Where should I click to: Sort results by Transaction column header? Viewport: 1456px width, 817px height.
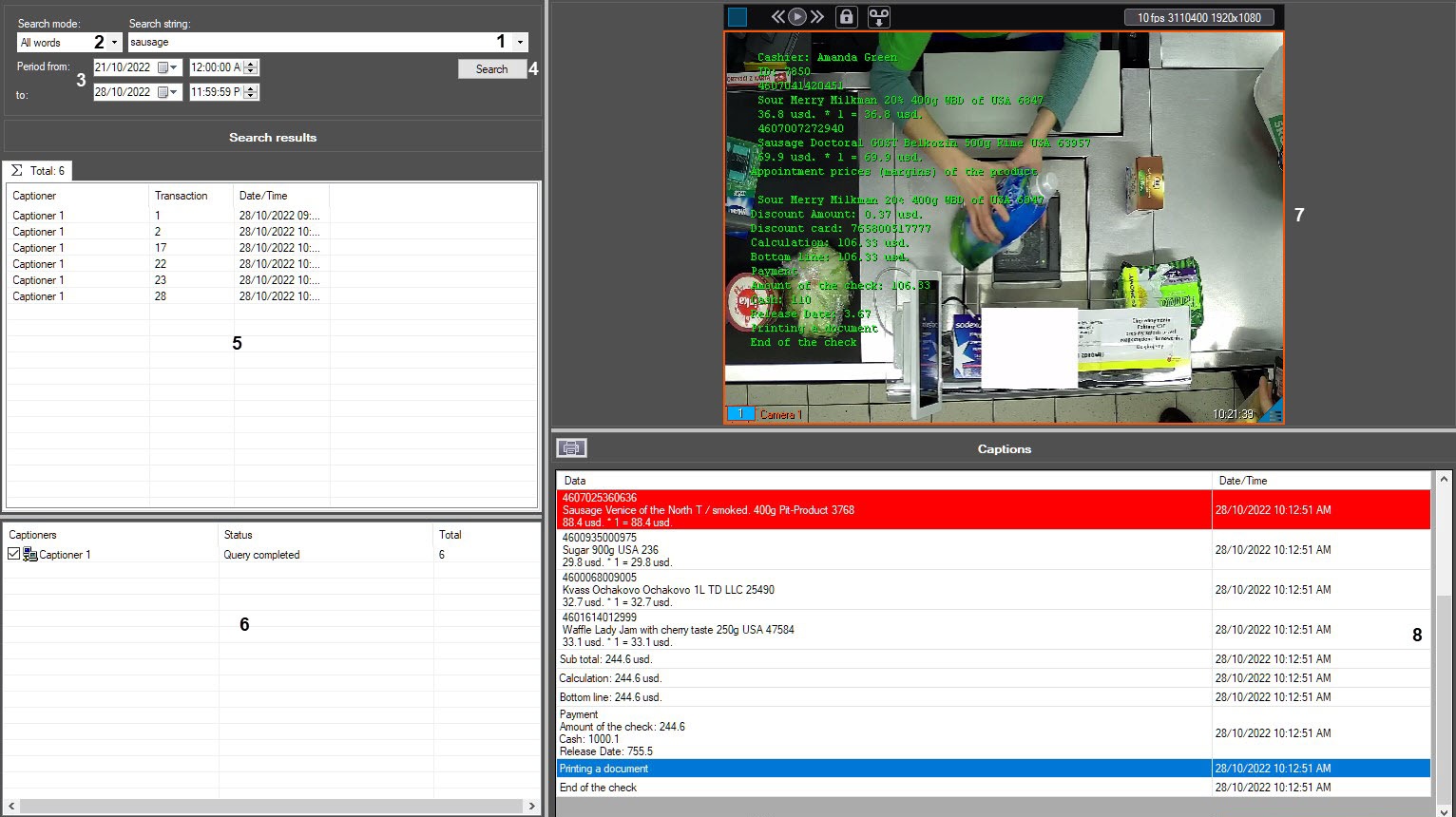tap(191, 196)
